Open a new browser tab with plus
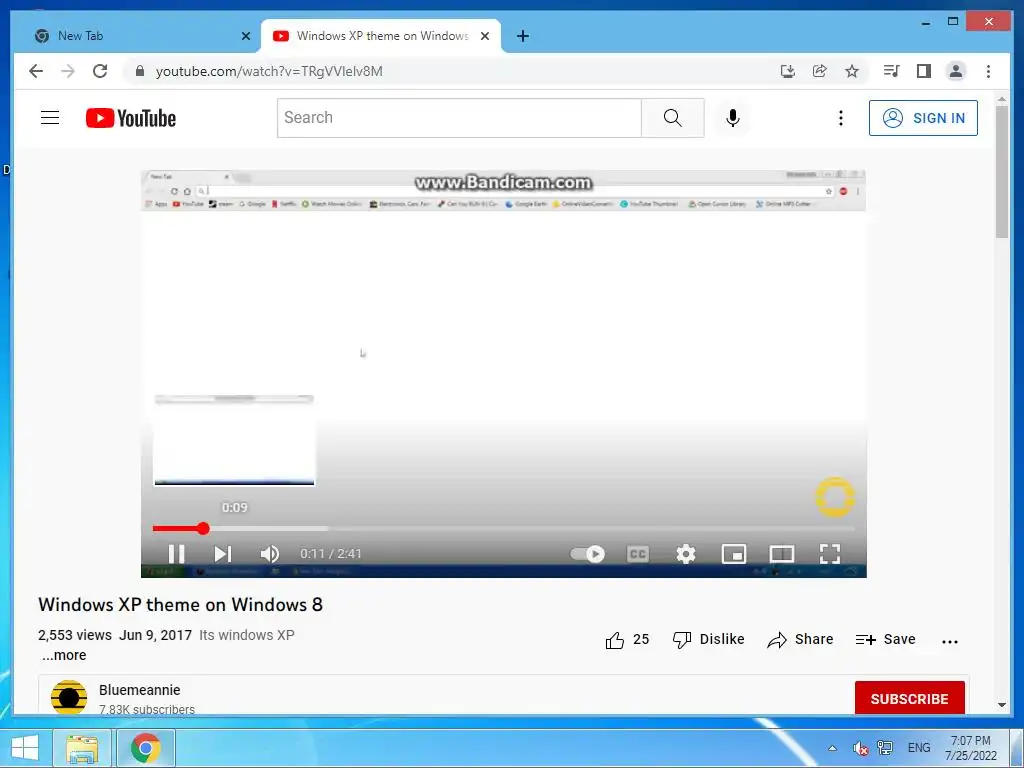 pyautogui.click(x=522, y=36)
